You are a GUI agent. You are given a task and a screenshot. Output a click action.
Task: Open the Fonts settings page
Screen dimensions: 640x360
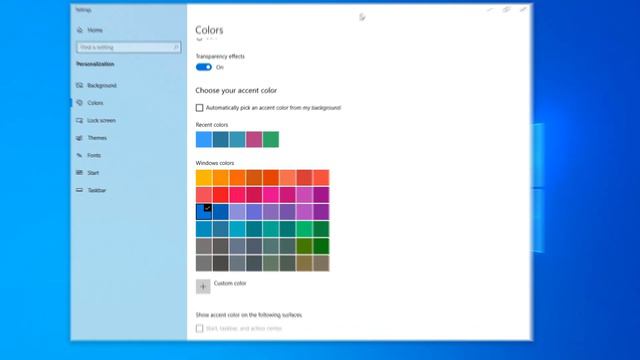pyautogui.click(x=94, y=156)
